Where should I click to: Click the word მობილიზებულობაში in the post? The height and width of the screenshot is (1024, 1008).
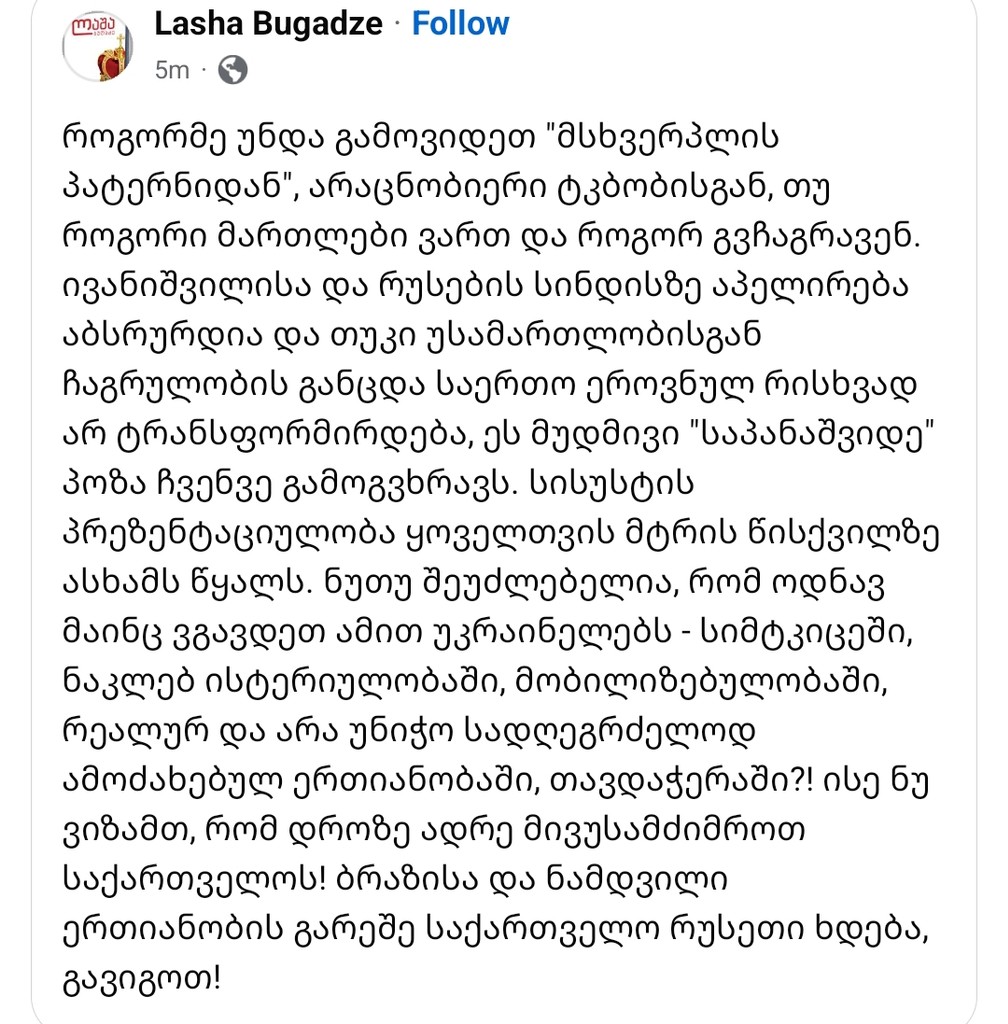[x=701, y=682]
